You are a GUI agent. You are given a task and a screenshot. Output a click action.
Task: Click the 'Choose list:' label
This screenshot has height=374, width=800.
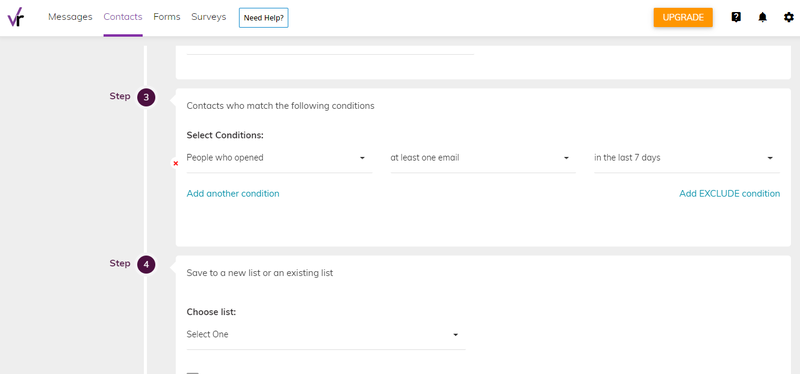pos(211,312)
